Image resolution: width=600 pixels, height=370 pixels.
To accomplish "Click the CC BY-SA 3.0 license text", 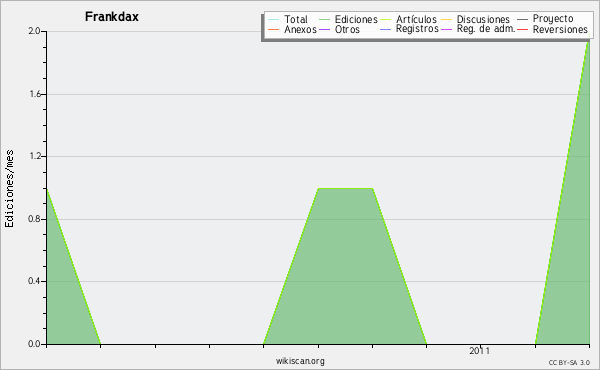I will (569, 362).
